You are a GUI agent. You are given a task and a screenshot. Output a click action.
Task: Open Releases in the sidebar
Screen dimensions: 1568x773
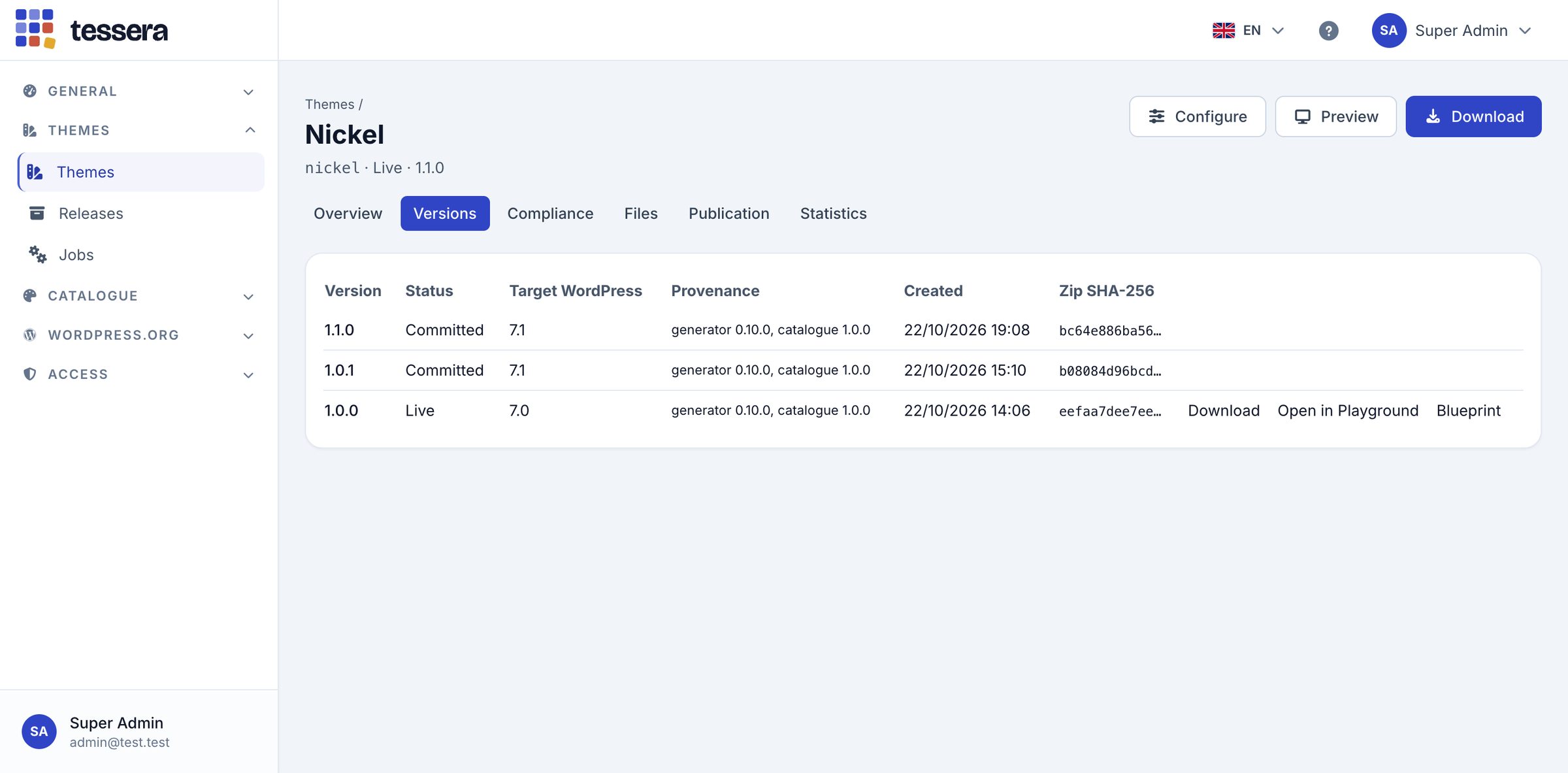[141, 213]
